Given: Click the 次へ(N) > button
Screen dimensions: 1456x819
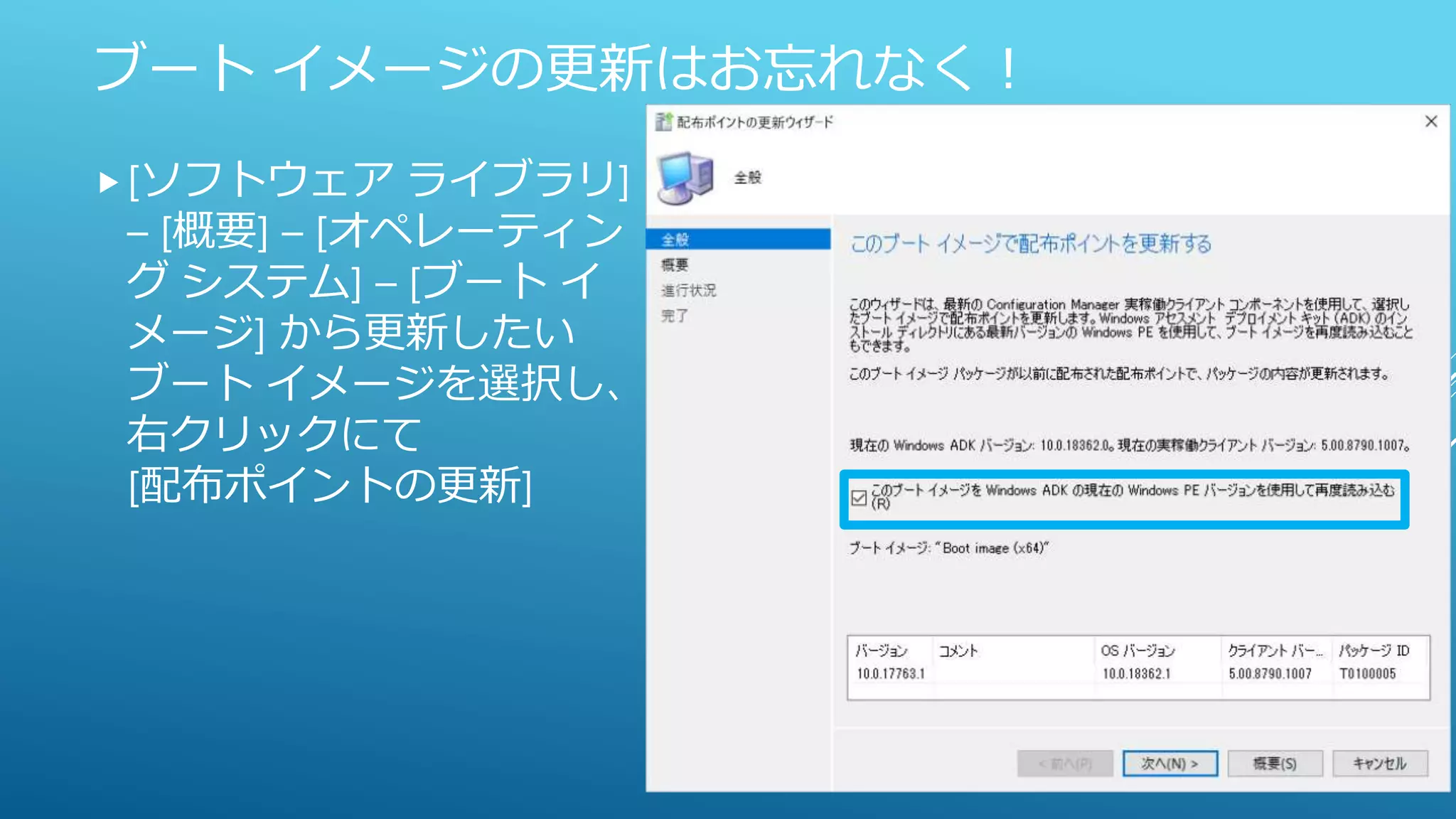Looking at the screenshot, I should 1169,764.
